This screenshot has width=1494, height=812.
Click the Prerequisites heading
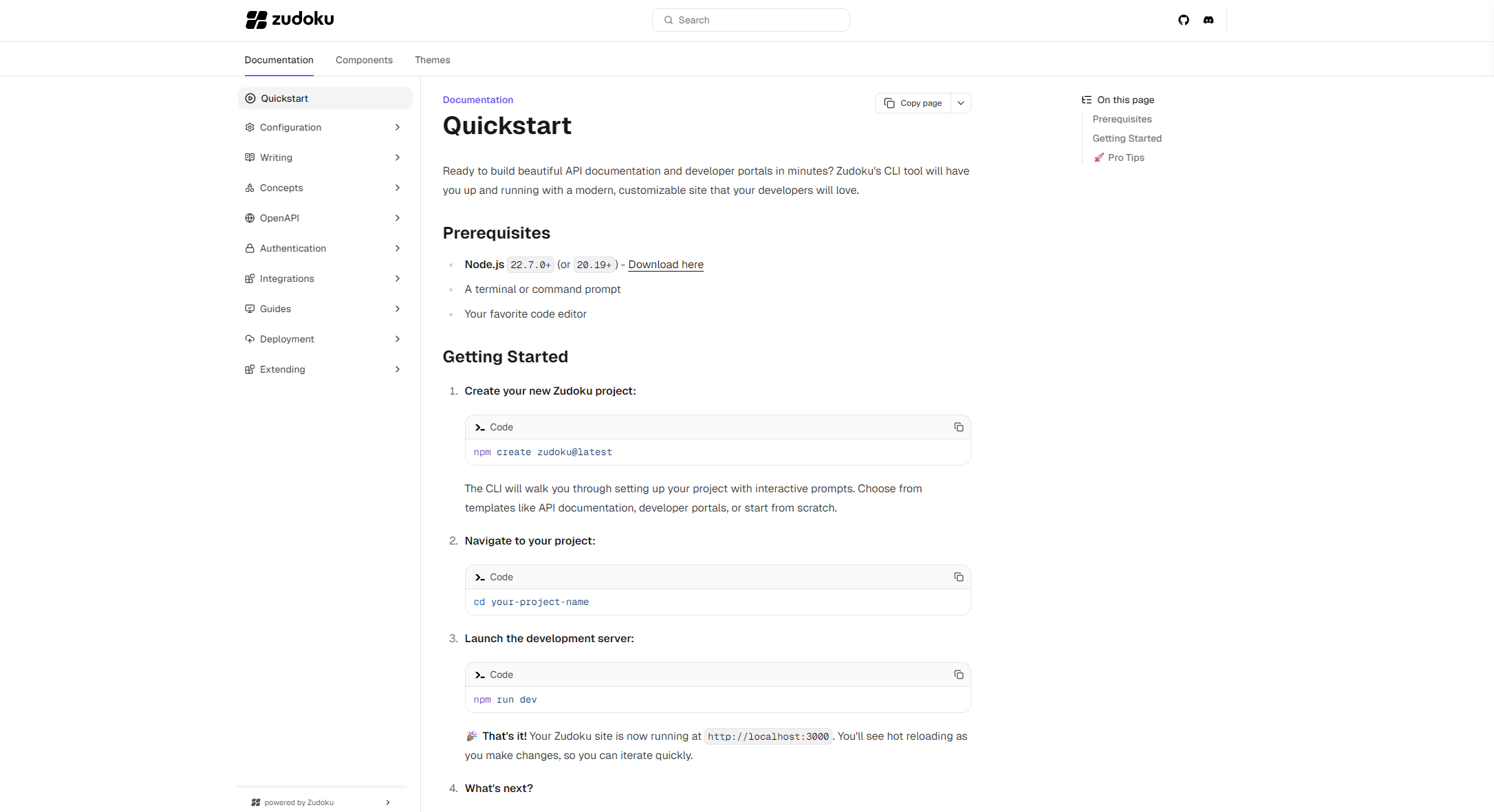click(496, 233)
